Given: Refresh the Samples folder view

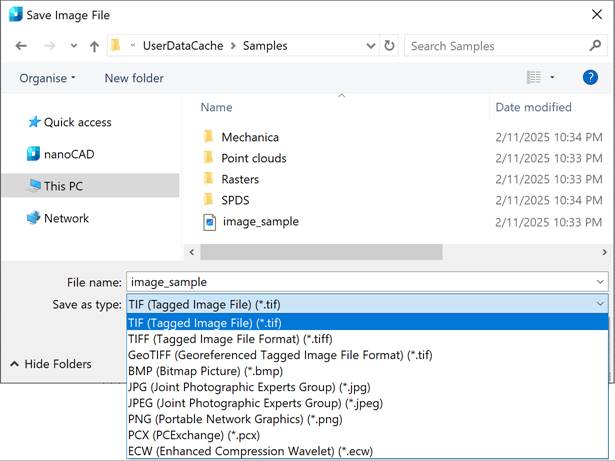Looking at the screenshot, I should pos(389,46).
